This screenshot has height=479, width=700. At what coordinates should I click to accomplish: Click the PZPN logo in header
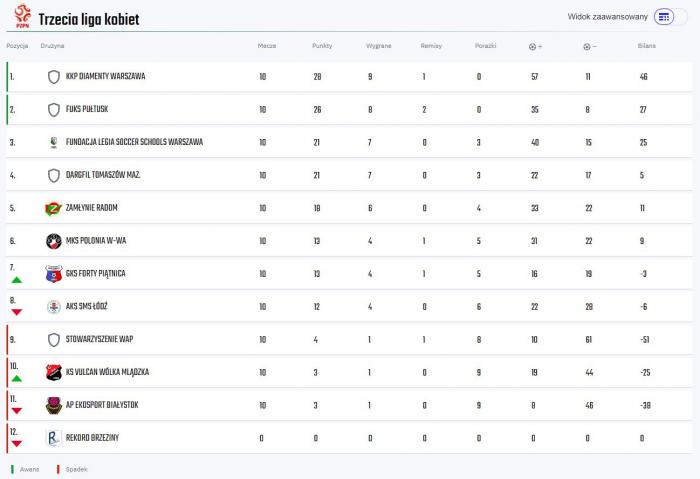(22, 17)
